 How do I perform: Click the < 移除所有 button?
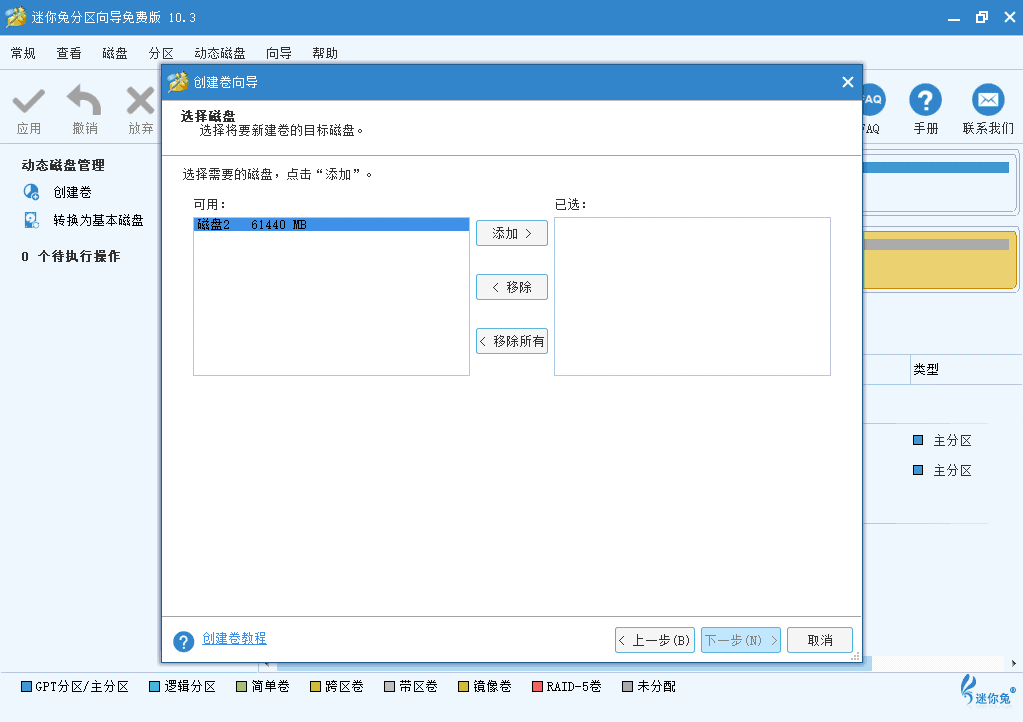point(512,341)
